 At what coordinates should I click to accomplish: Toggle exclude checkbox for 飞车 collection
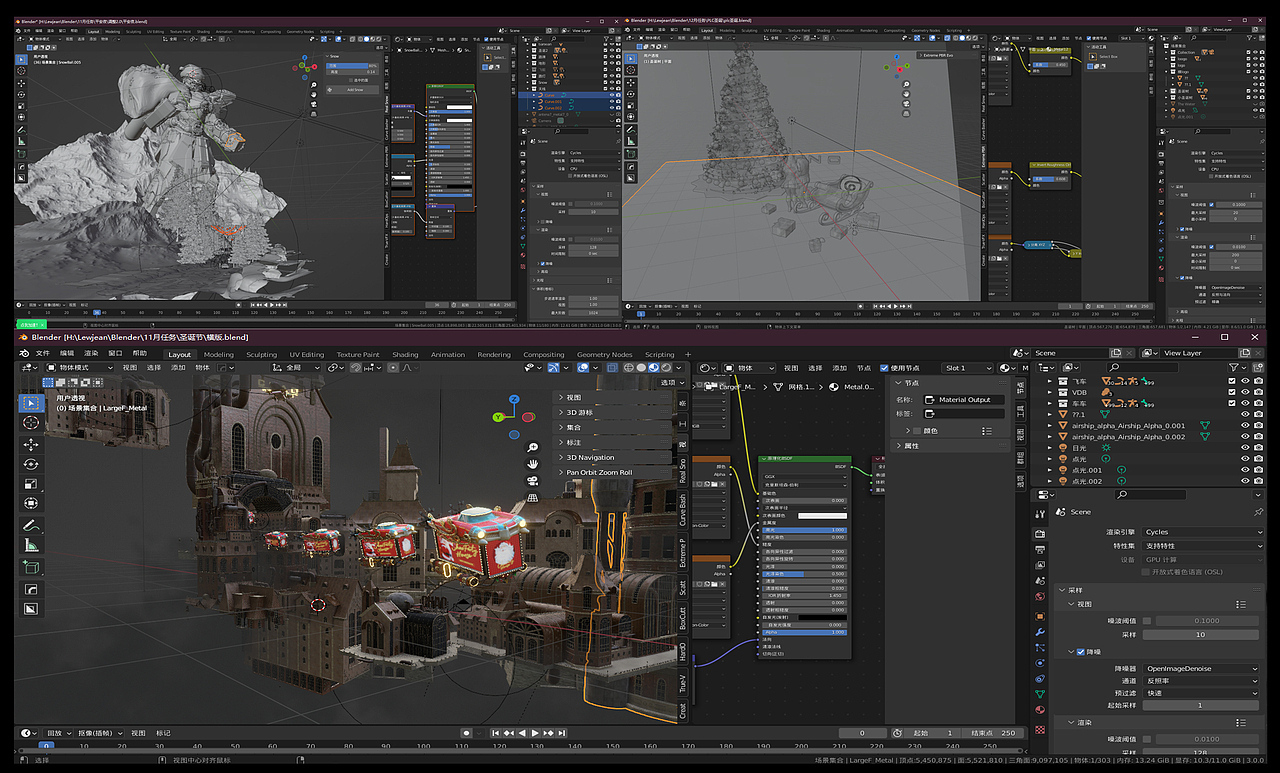click(1231, 381)
